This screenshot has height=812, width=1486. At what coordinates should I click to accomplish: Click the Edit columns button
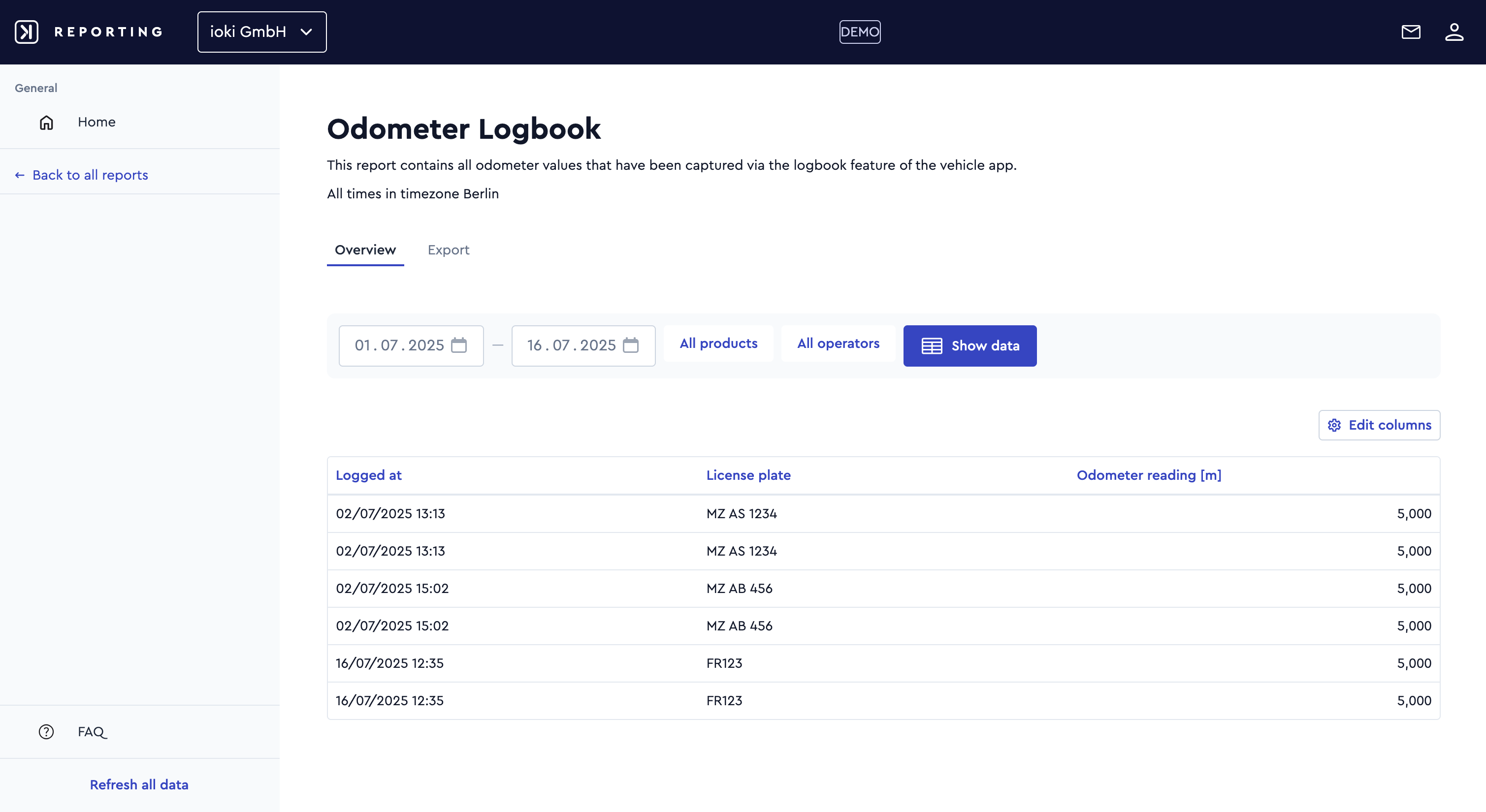[x=1379, y=425]
